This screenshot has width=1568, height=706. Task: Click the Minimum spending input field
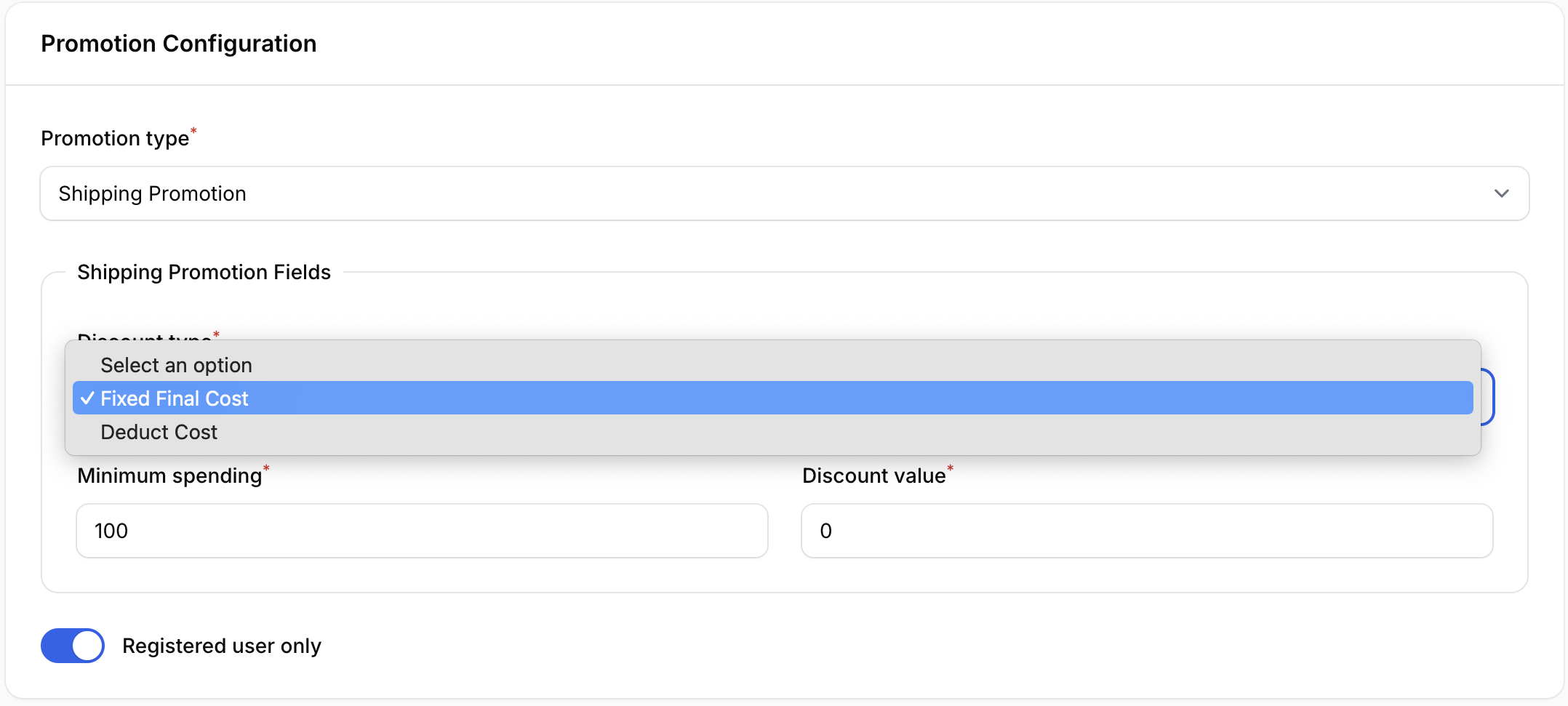point(422,531)
